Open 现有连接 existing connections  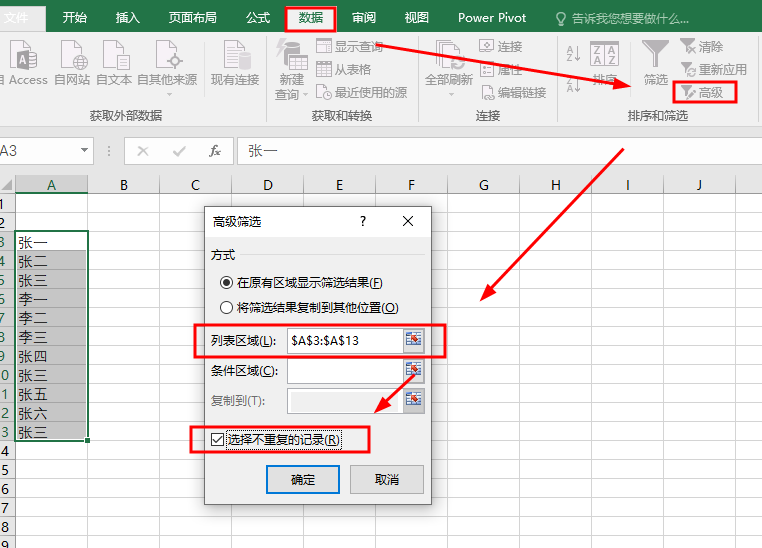point(235,63)
